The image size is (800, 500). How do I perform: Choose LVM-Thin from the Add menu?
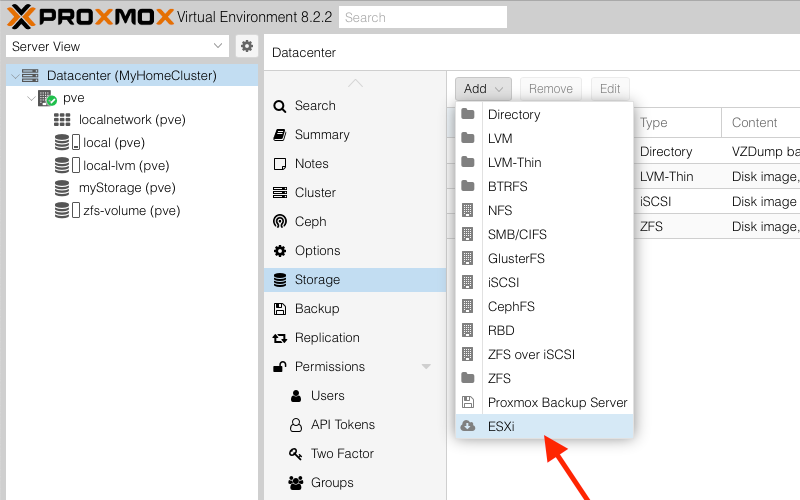click(544, 162)
